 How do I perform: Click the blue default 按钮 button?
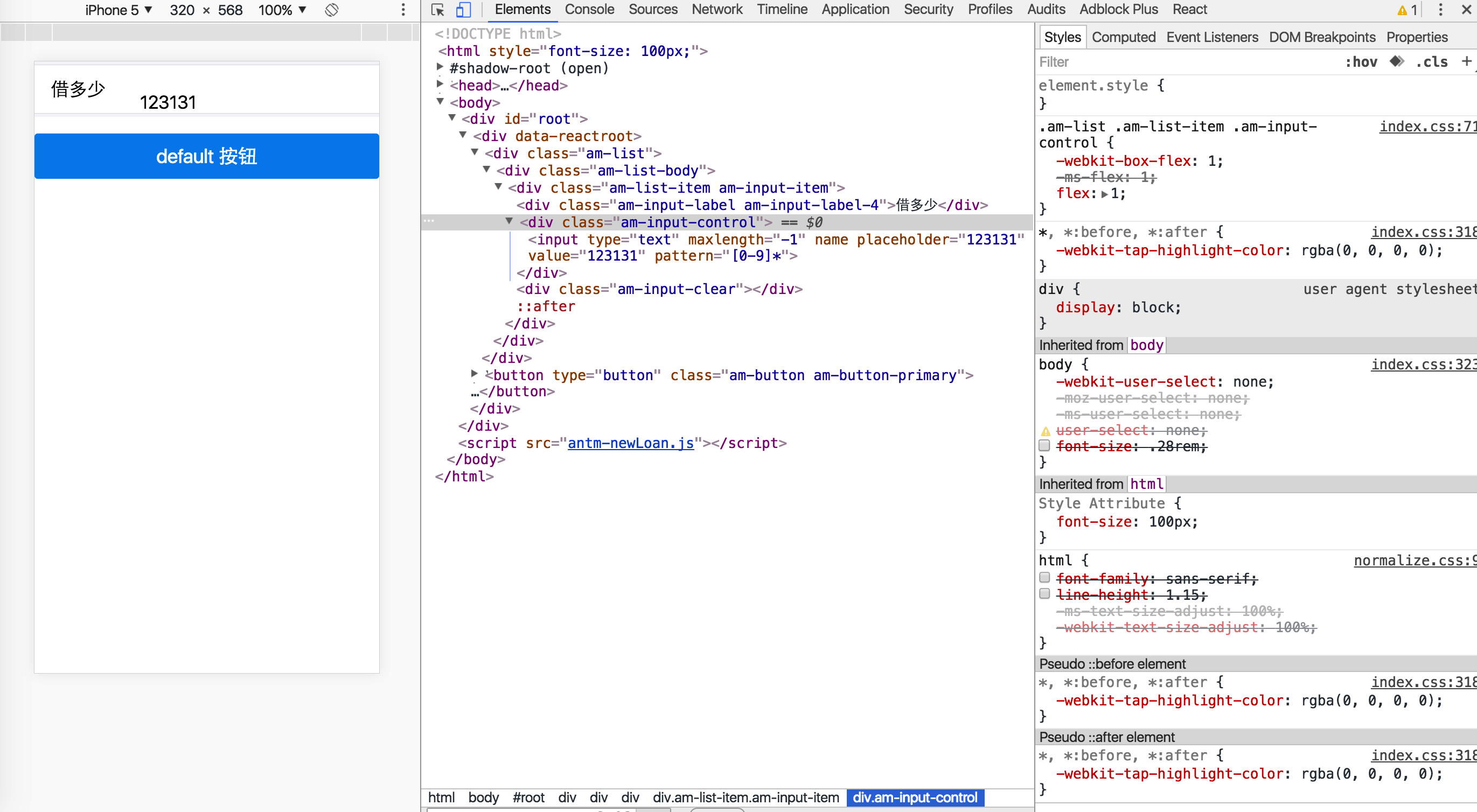click(x=206, y=156)
